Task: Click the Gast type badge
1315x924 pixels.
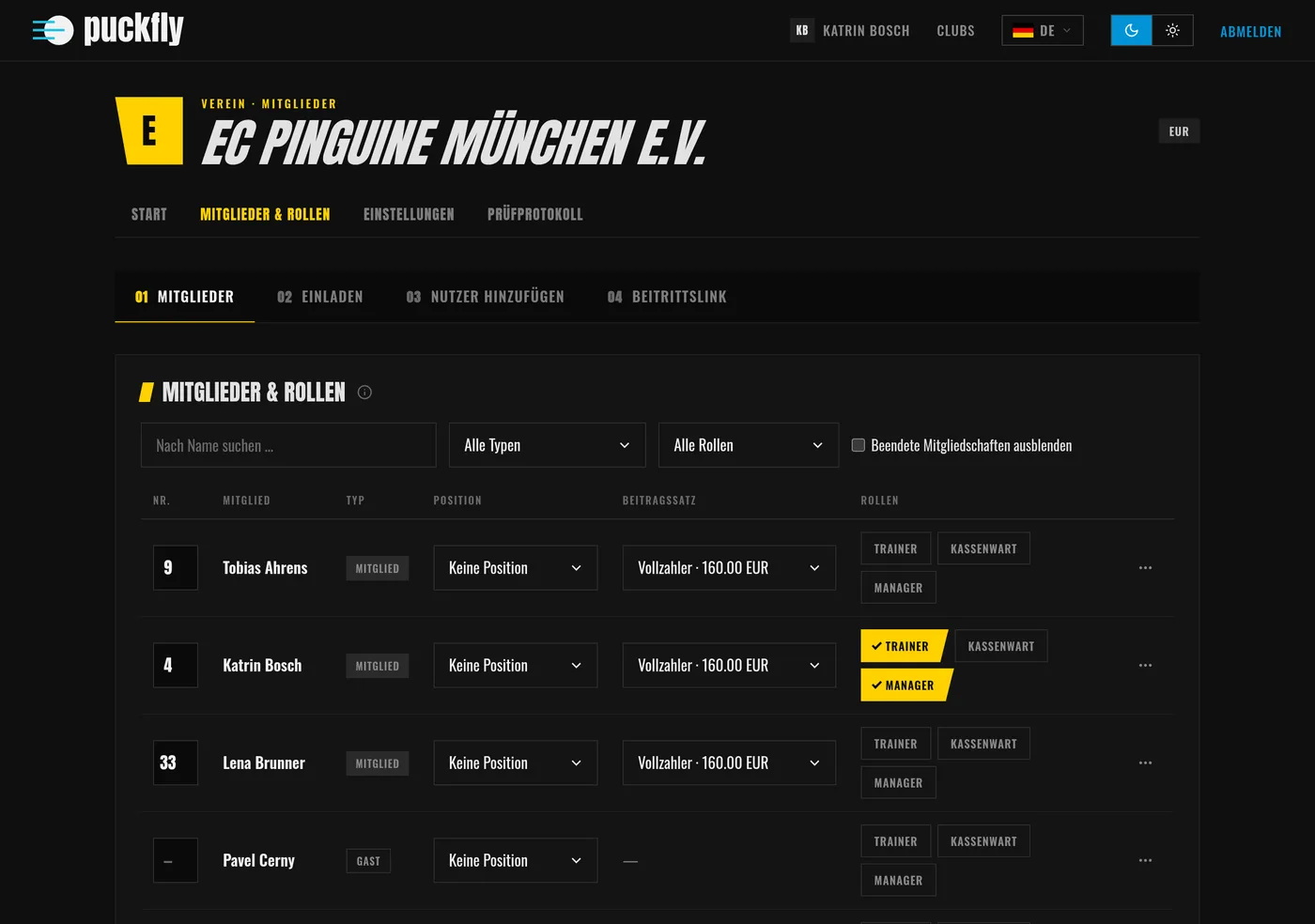Action: (x=368, y=861)
